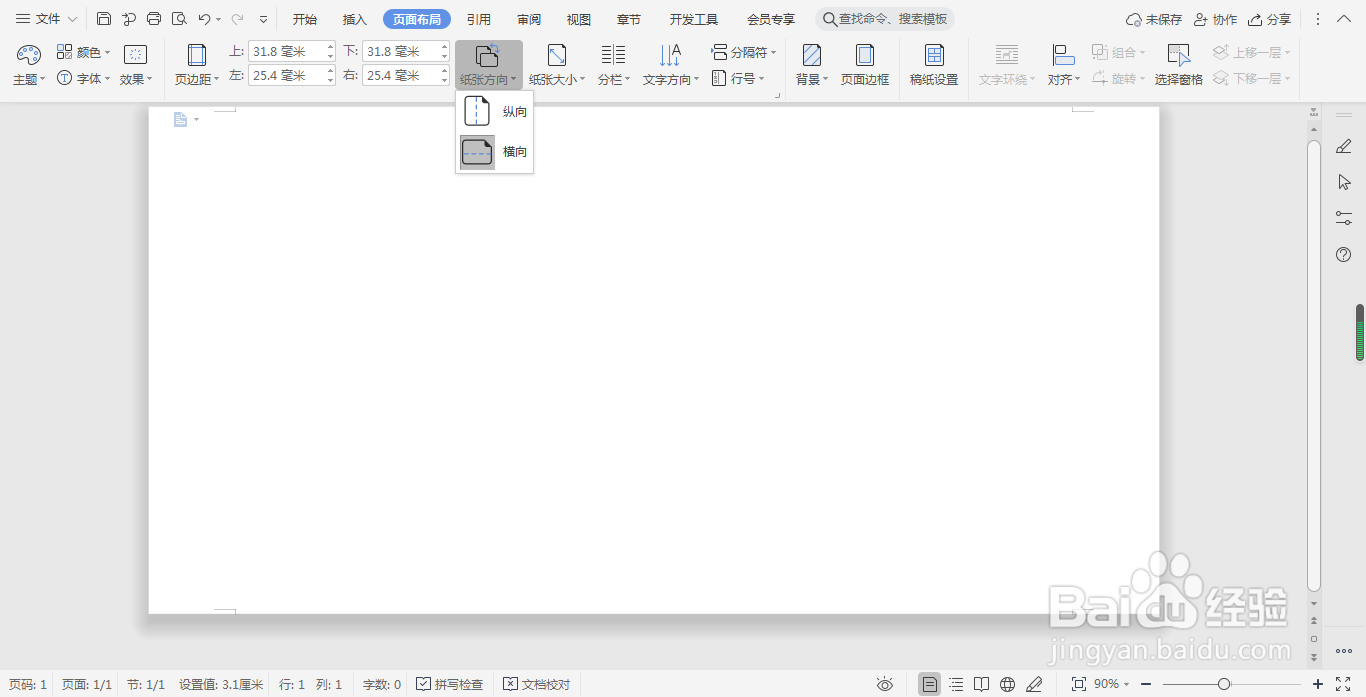Open spell check via 拼写检查 status icon

pos(450,684)
